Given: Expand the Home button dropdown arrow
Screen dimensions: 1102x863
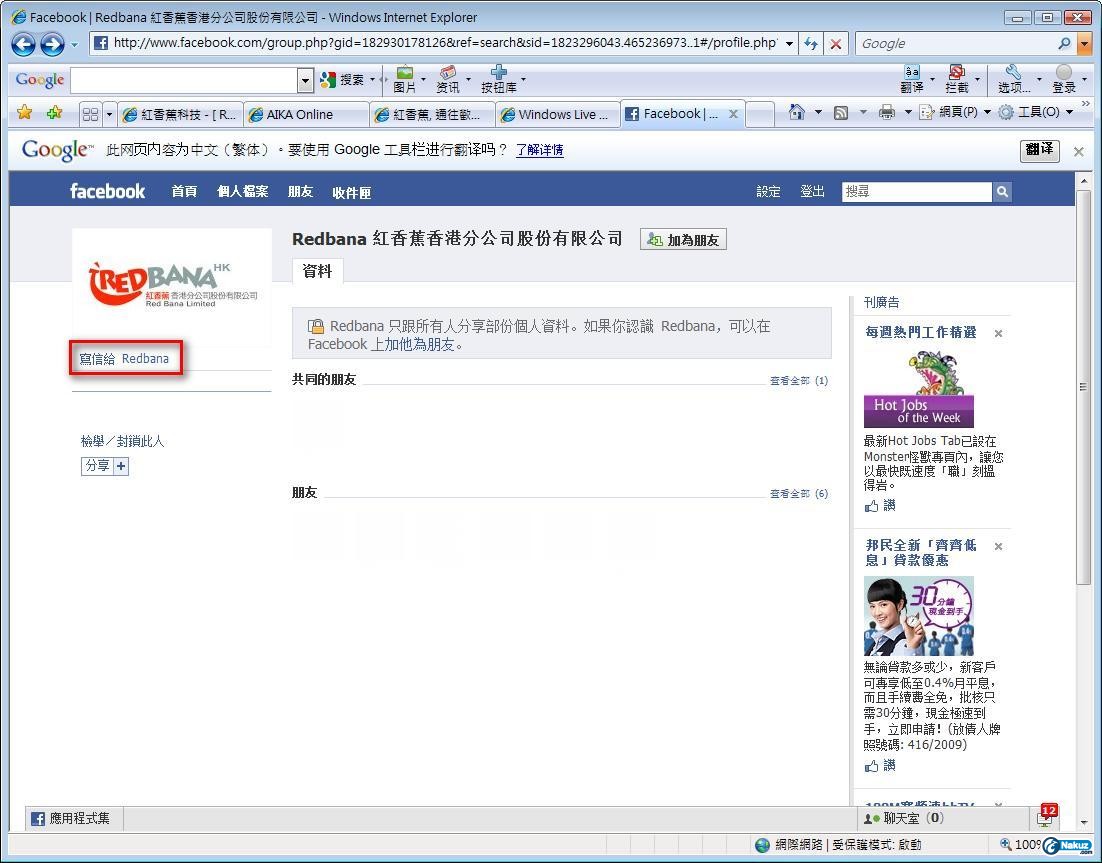Looking at the screenshot, I should (x=817, y=112).
